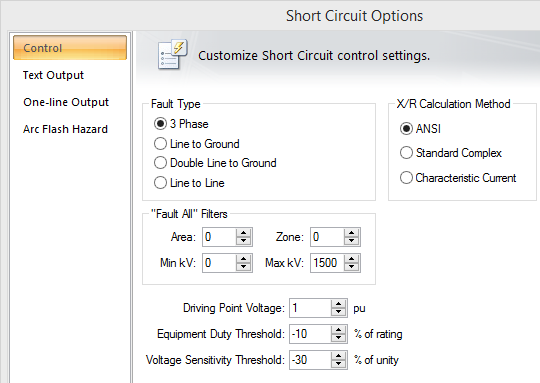The width and height of the screenshot is (540, 383).
Task: Select Line to Ground fault type
Action: coord(197,144)
